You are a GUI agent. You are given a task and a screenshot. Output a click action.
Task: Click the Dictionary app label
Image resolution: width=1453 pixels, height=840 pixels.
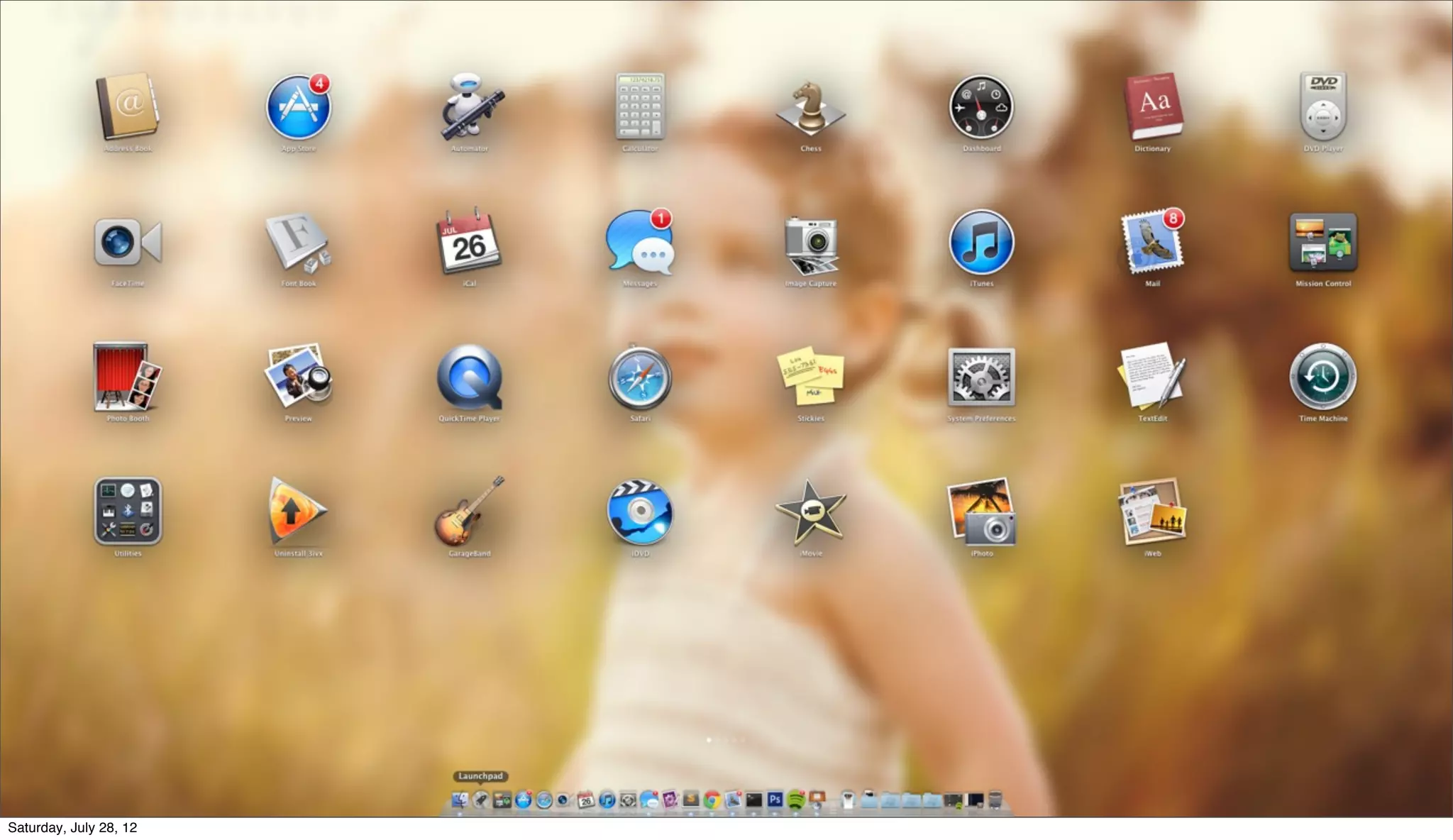coord(1152,148)
